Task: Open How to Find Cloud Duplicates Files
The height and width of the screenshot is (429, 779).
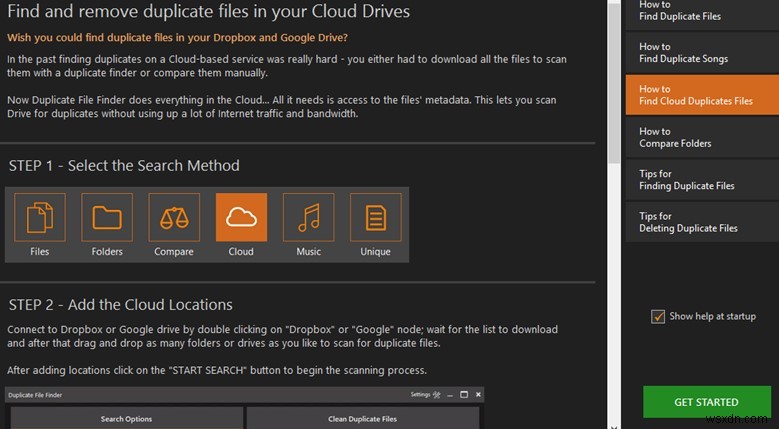Action: (x=701, y=95)
